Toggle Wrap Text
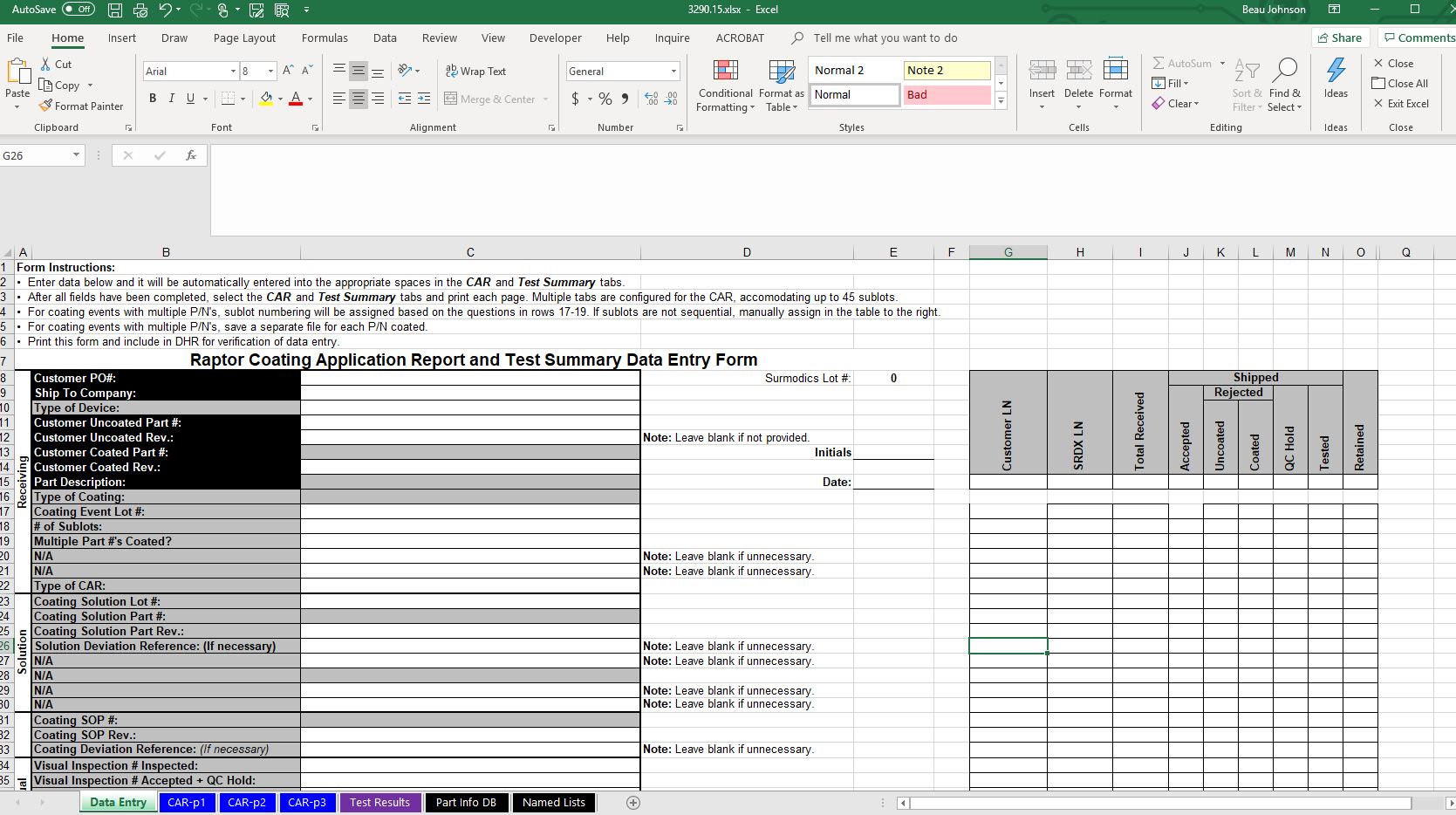This screenshot has height=815, width=1456. pos(475,71)
